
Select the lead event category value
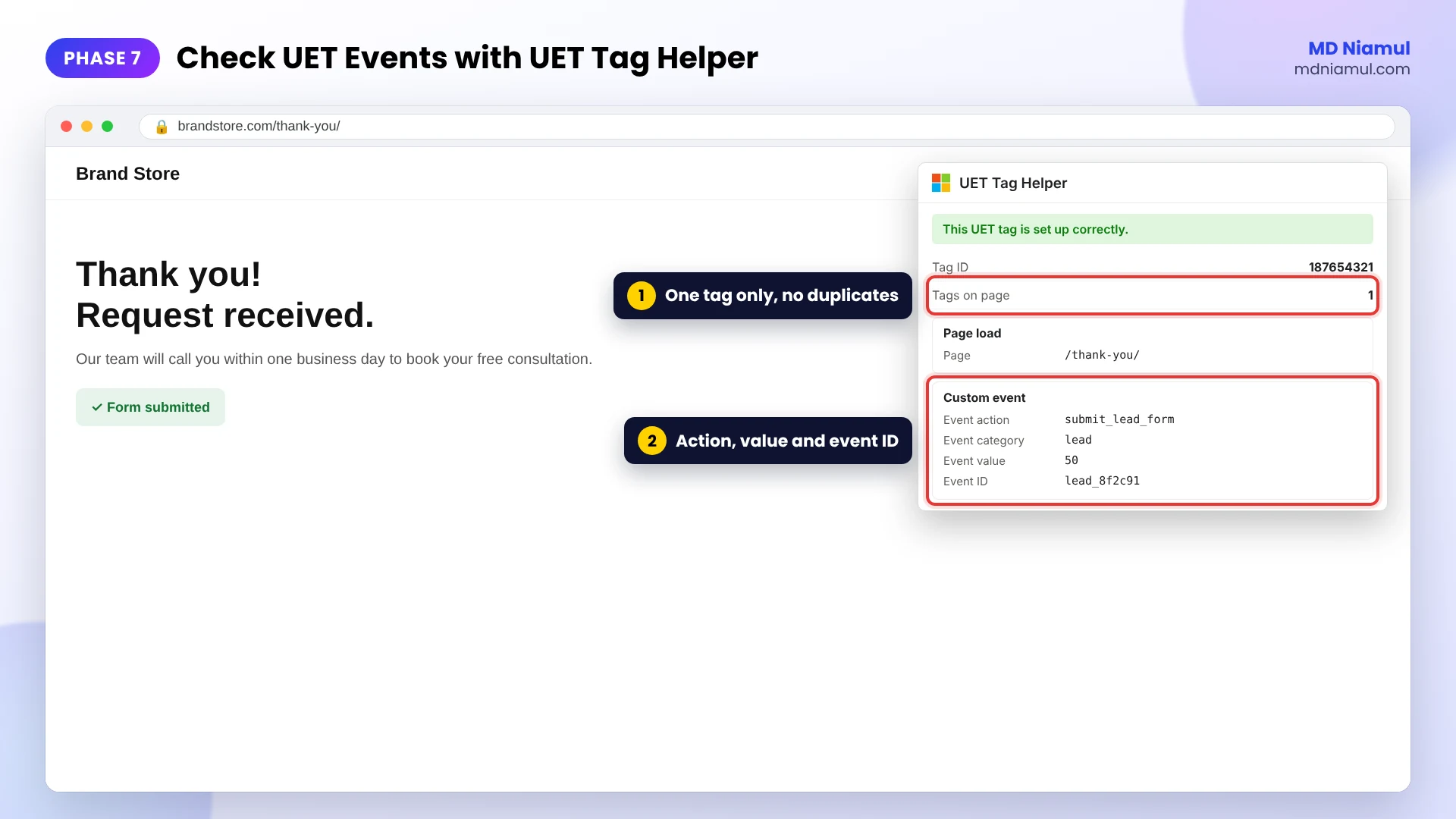(x=1078, y=440)
